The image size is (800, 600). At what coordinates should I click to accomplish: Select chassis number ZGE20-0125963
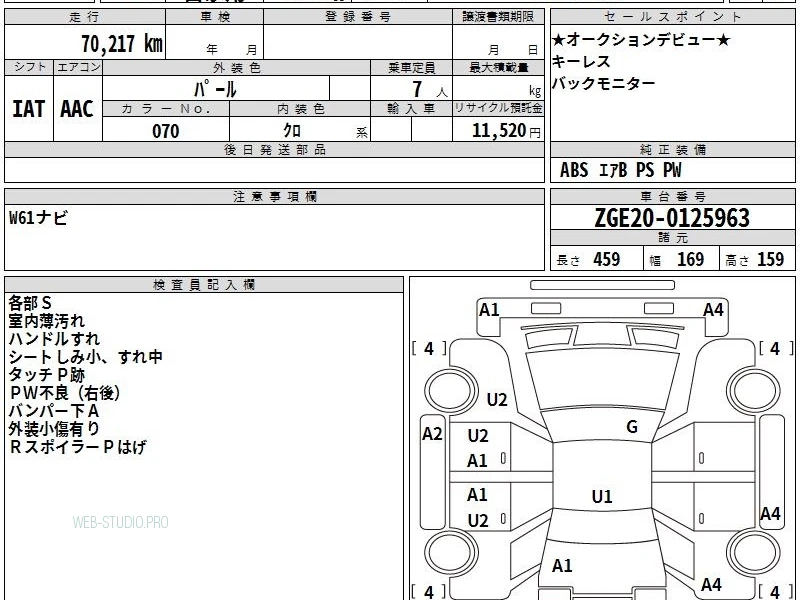[672, 218]
